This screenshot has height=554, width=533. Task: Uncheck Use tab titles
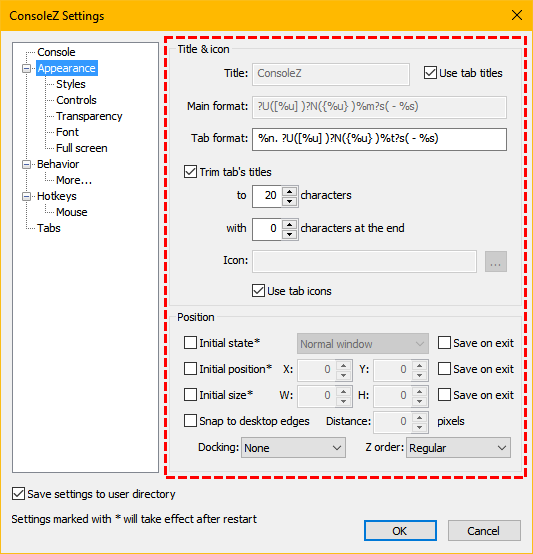click(430, 73)
